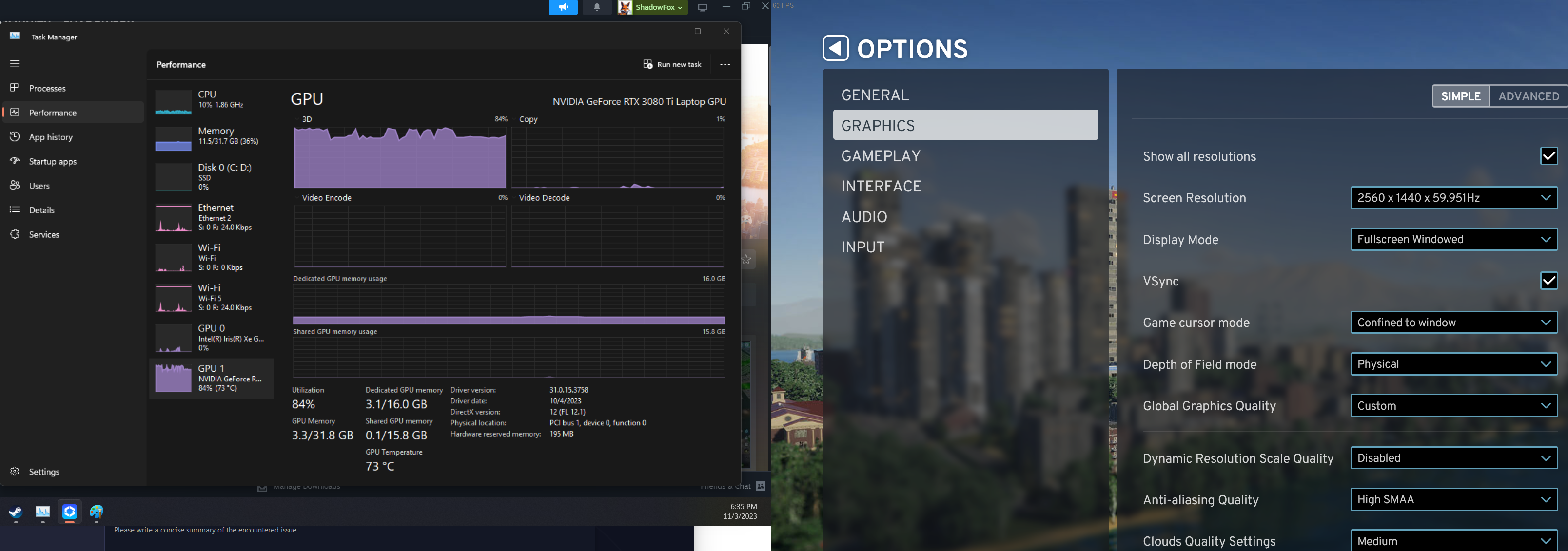
Task: Open the ellipsis menu in Task Manager
Action: [725, 64]
